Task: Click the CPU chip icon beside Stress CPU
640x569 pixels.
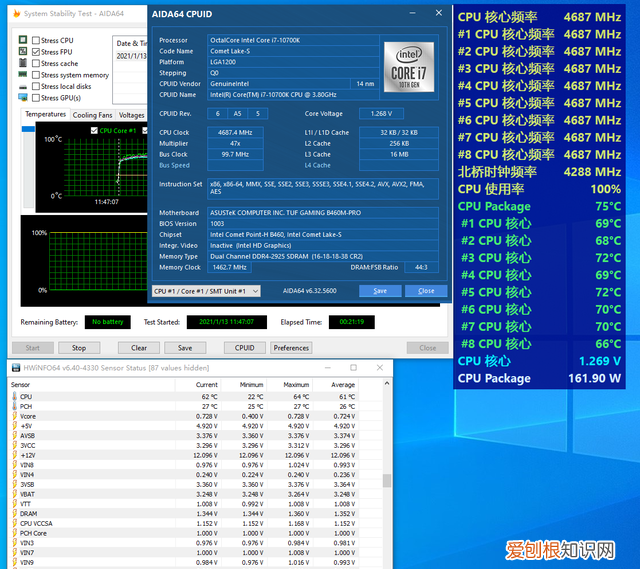Action: pyautogui.click(x=23, y=40)
